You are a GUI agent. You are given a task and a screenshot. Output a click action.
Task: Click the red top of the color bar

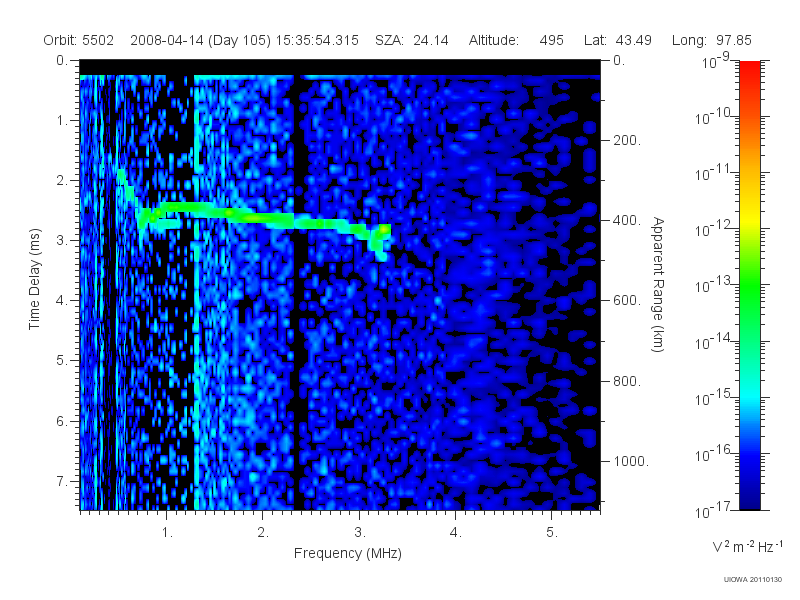tap(749, 69)
